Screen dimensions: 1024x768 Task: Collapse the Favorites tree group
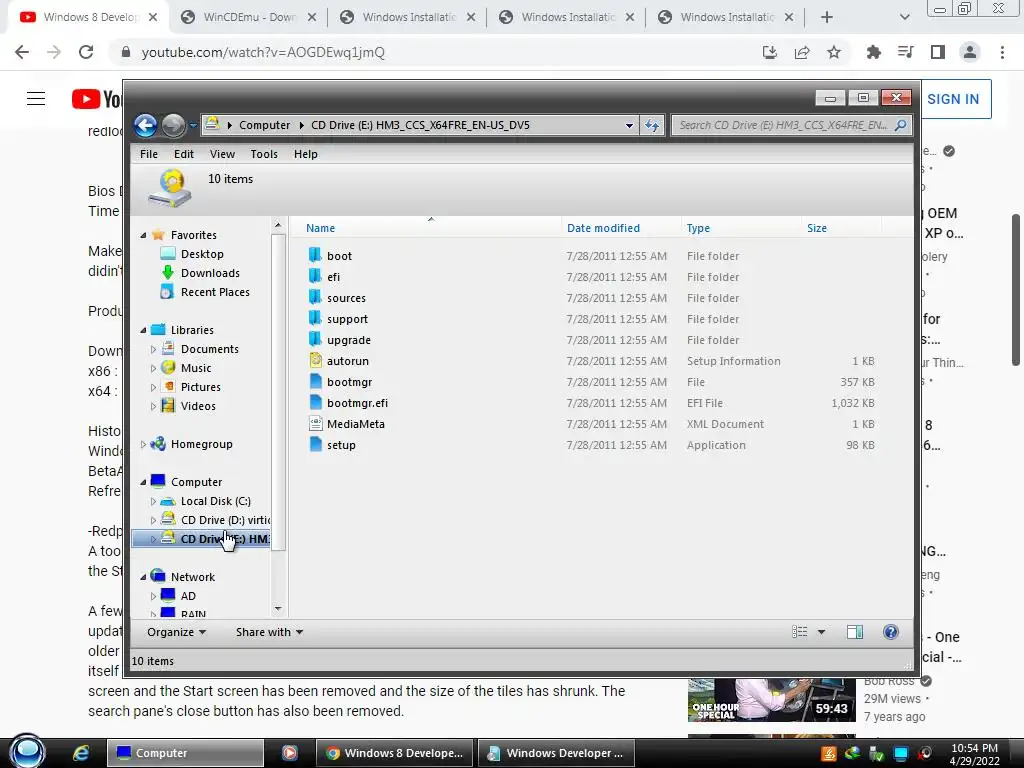(x=143, y=235)
